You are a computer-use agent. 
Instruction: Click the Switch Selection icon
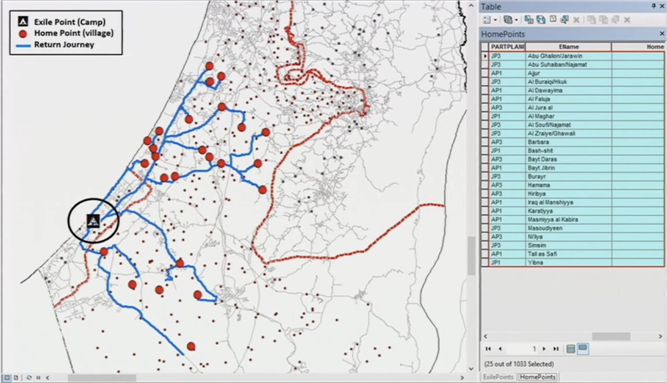(541, 20)
